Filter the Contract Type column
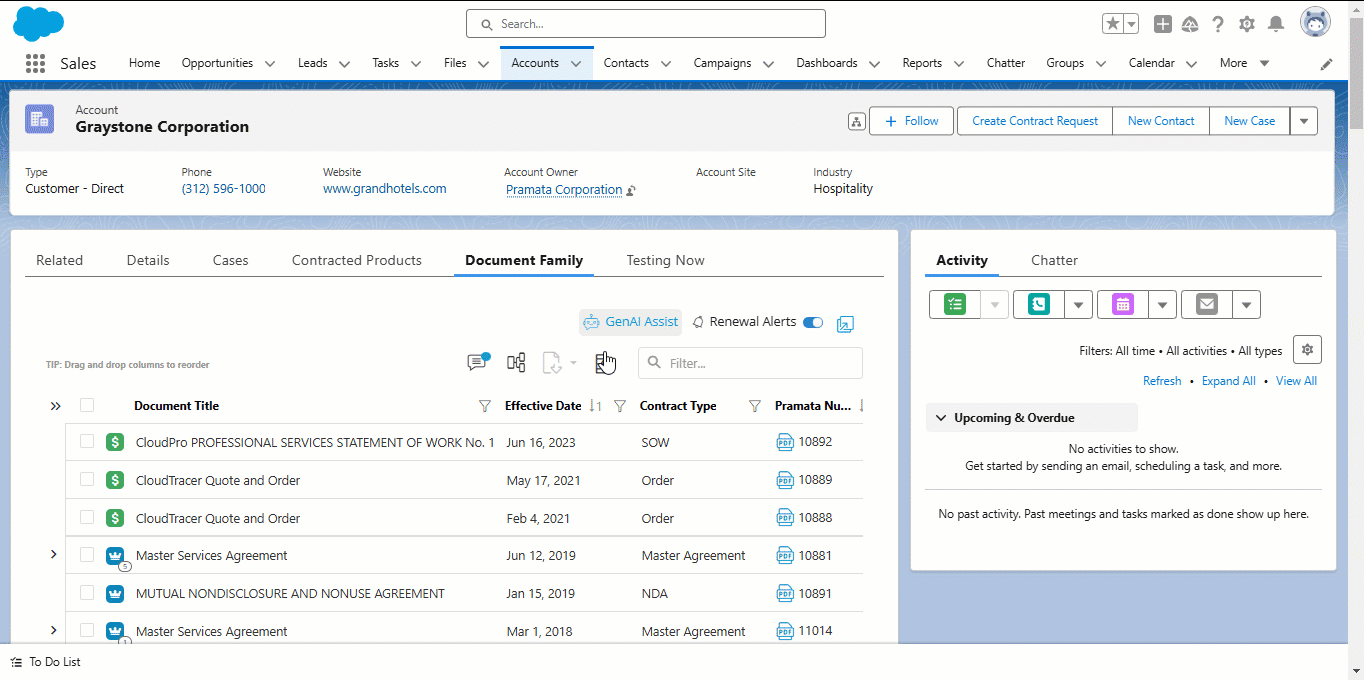 pos(755,406)
